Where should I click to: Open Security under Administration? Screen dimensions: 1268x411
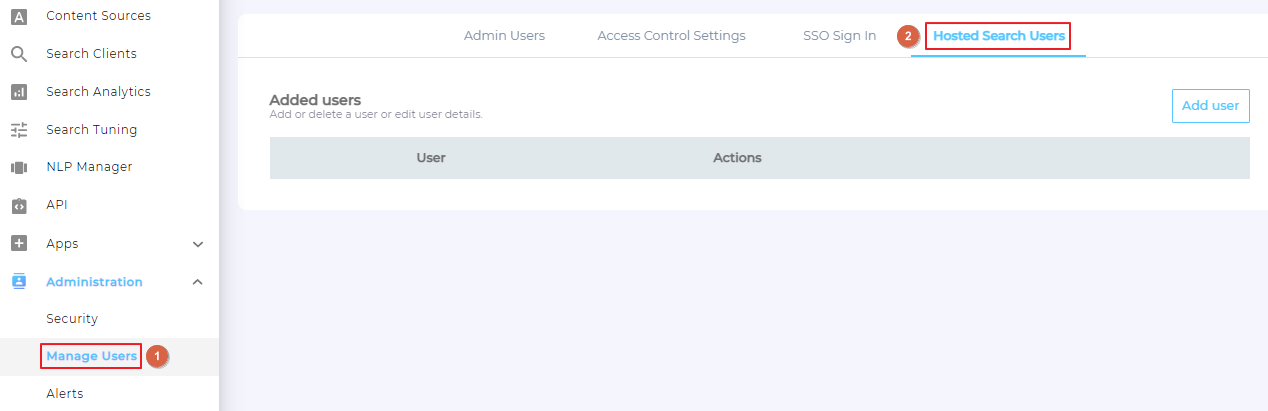coord(72,319)
